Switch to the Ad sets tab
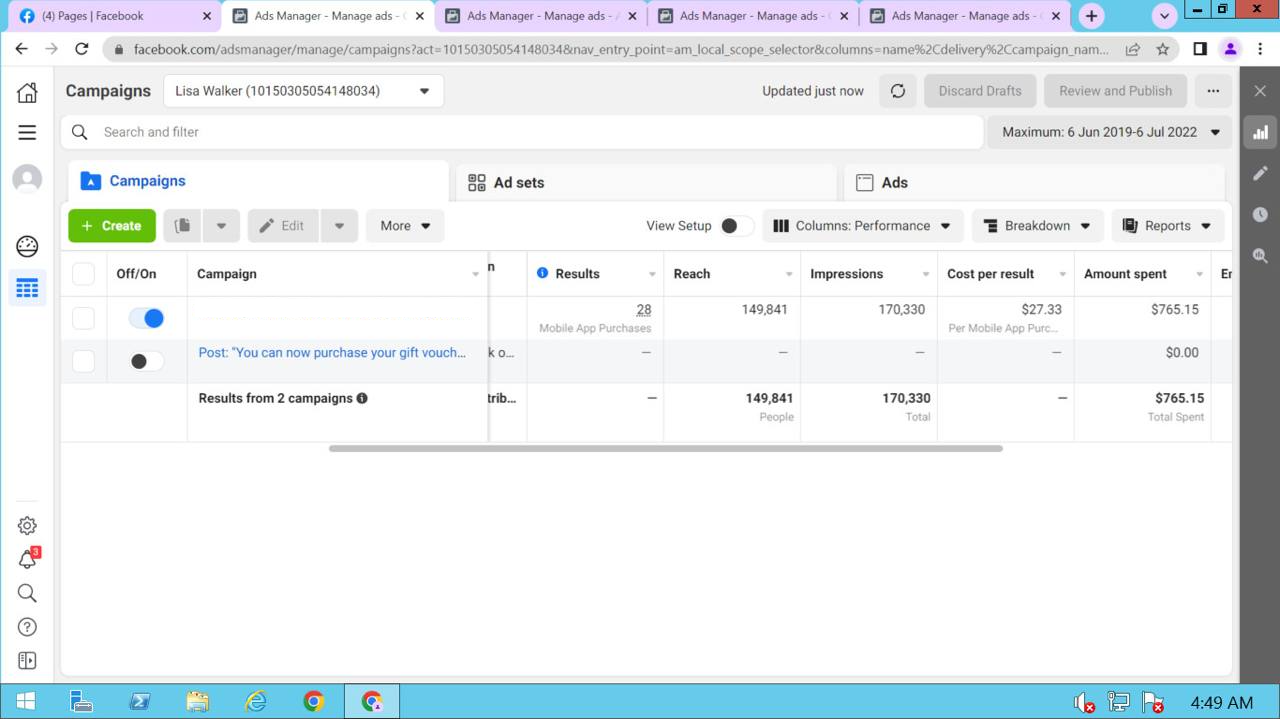 tap(646, 183)
